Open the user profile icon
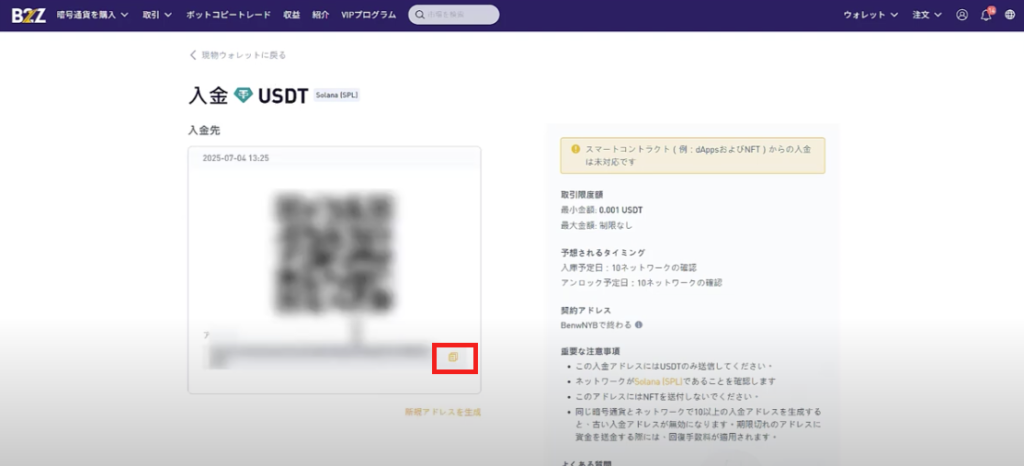The height and width of the screenshot is (466, 1024). [x=962, y=15]
